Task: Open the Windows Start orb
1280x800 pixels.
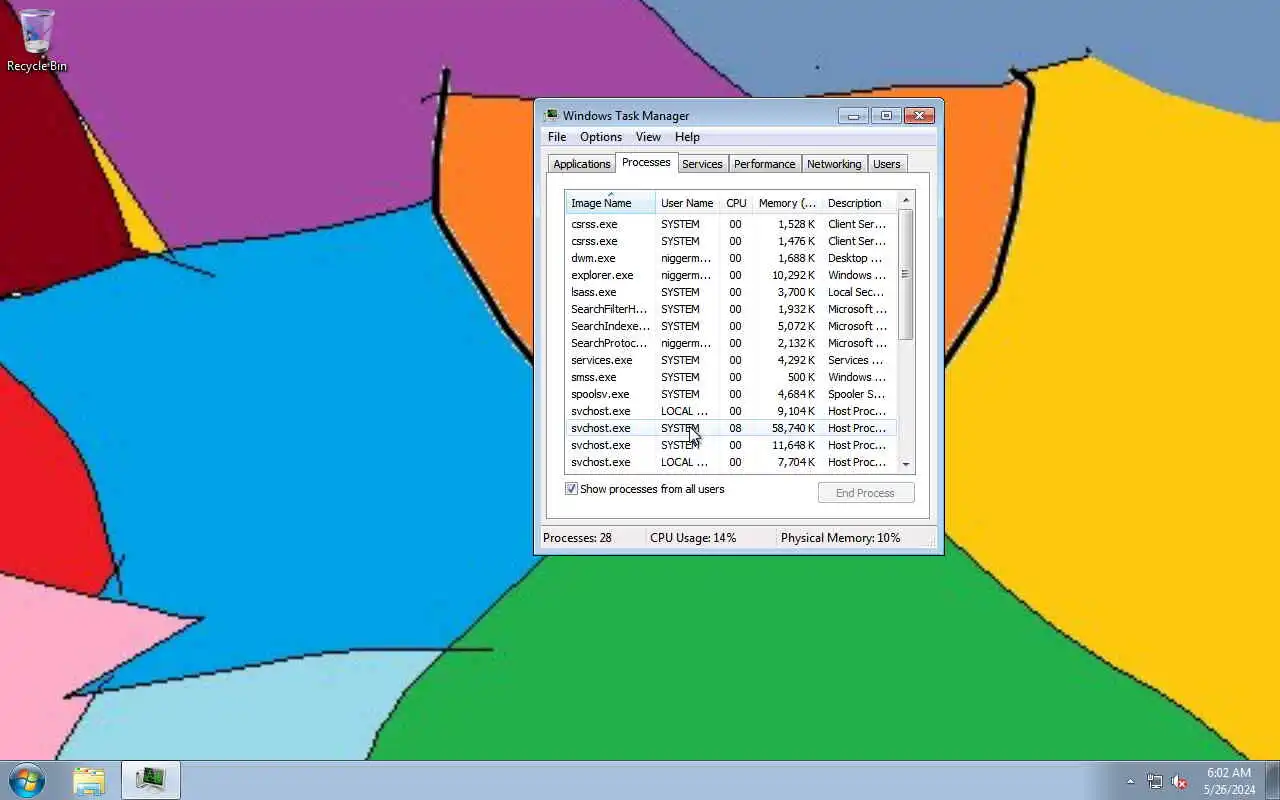Action: (x=27, y=780)
